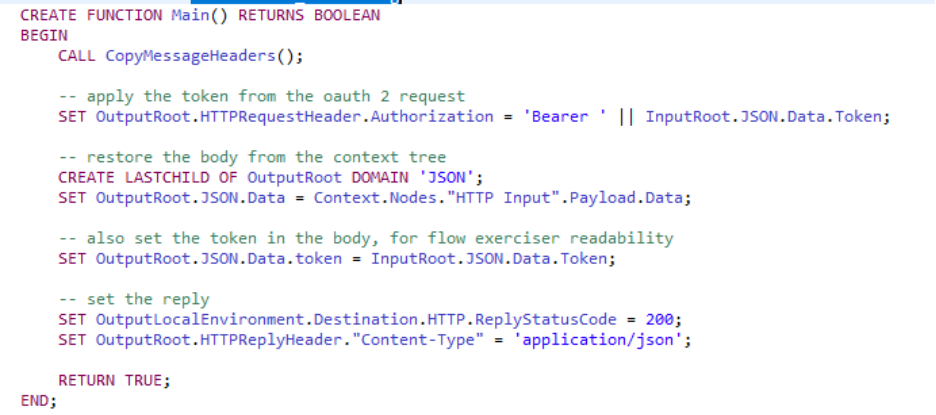Click the CALL CopyMessageHeaders() line
This screenshot has width=936, height=415.
[181, 56]
